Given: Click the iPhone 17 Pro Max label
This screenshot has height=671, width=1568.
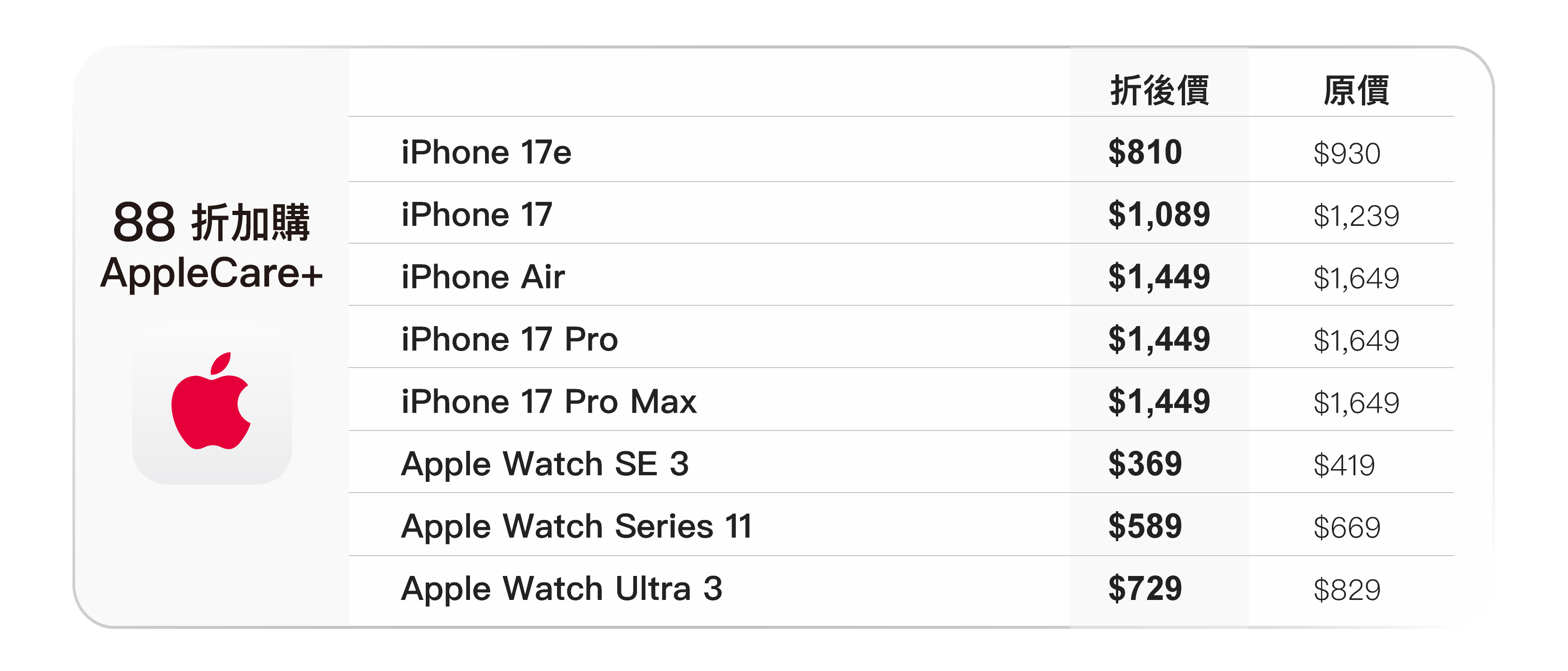Looking at the screenshot, I should tap(549, 402).
